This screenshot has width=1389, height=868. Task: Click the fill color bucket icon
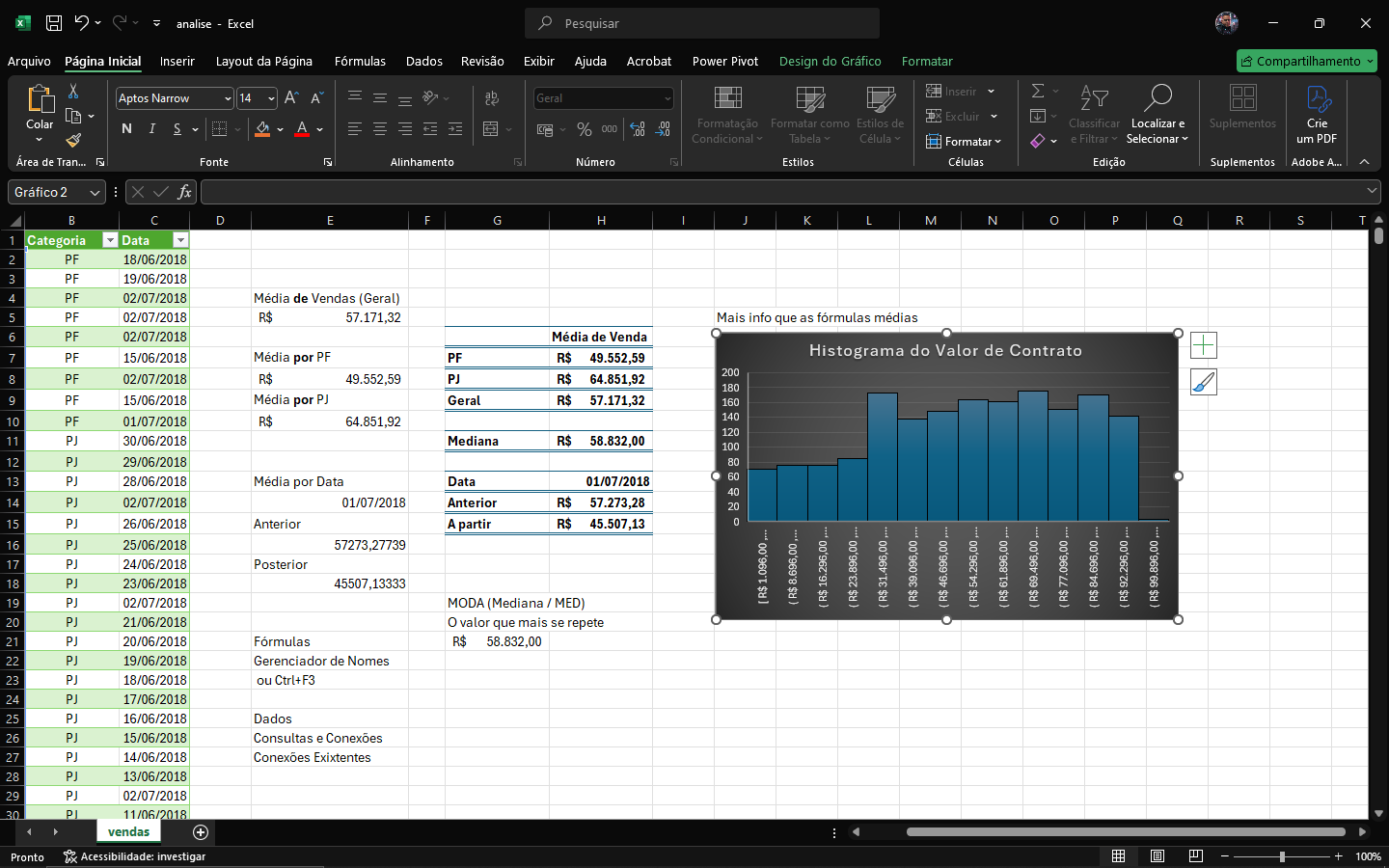262,129
